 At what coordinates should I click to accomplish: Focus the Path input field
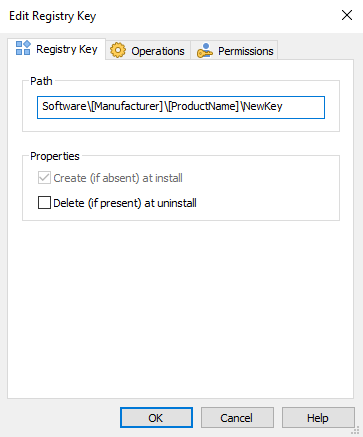(181, 107)
